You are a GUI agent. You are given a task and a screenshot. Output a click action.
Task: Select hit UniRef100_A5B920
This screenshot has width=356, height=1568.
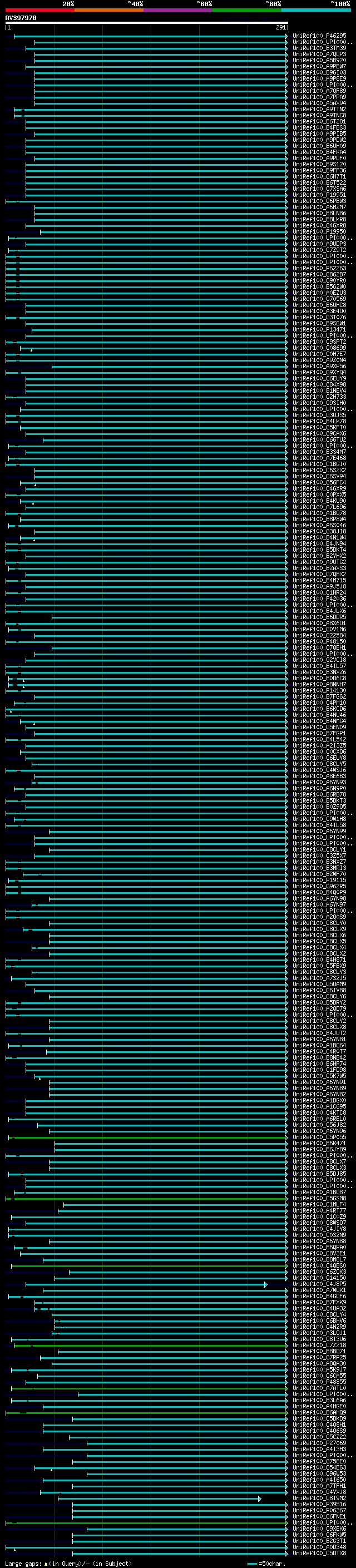(x=319, y=60)
